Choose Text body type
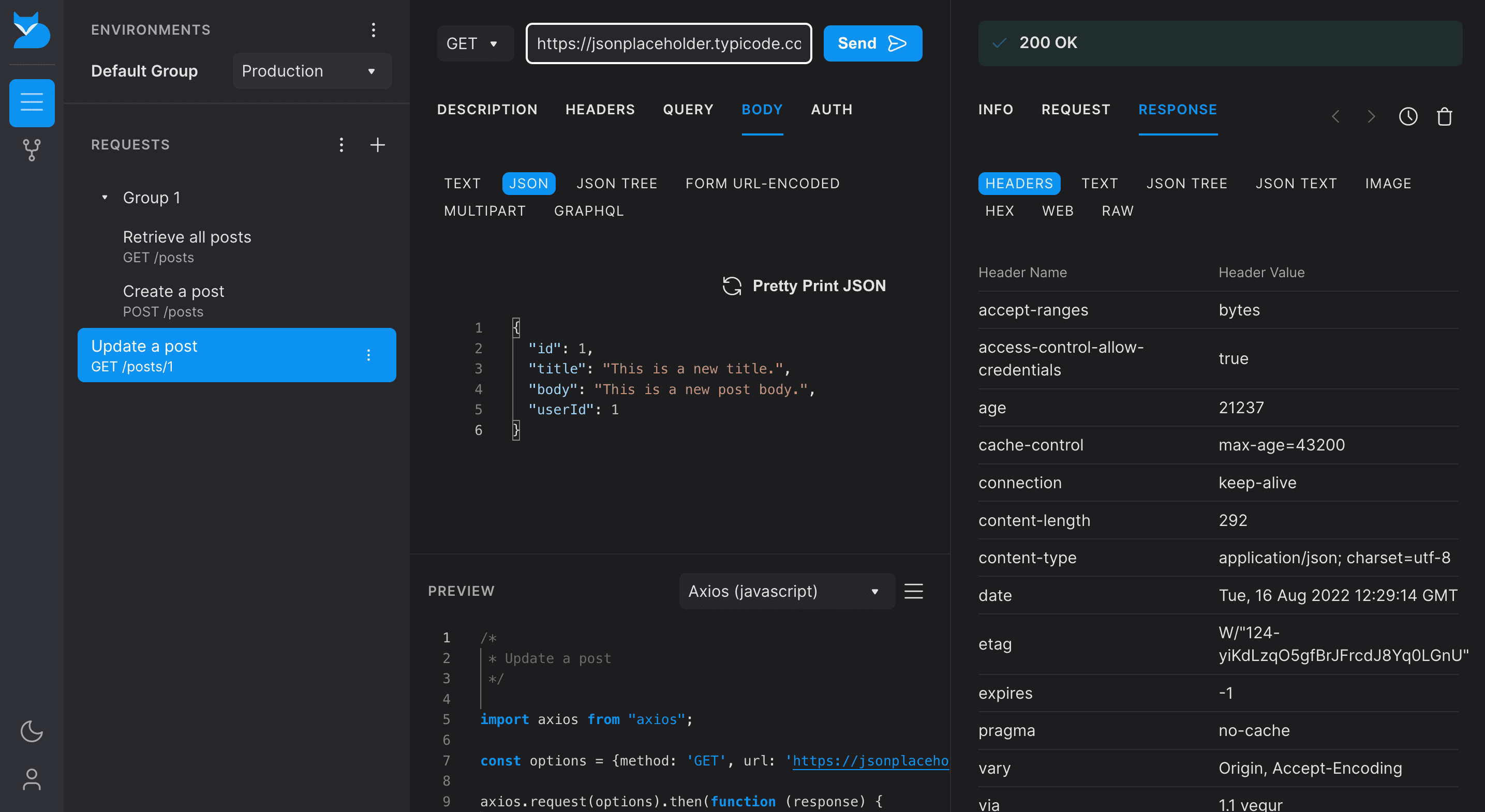The width and height of the screenshot is (1485, 812). point(462,183)
